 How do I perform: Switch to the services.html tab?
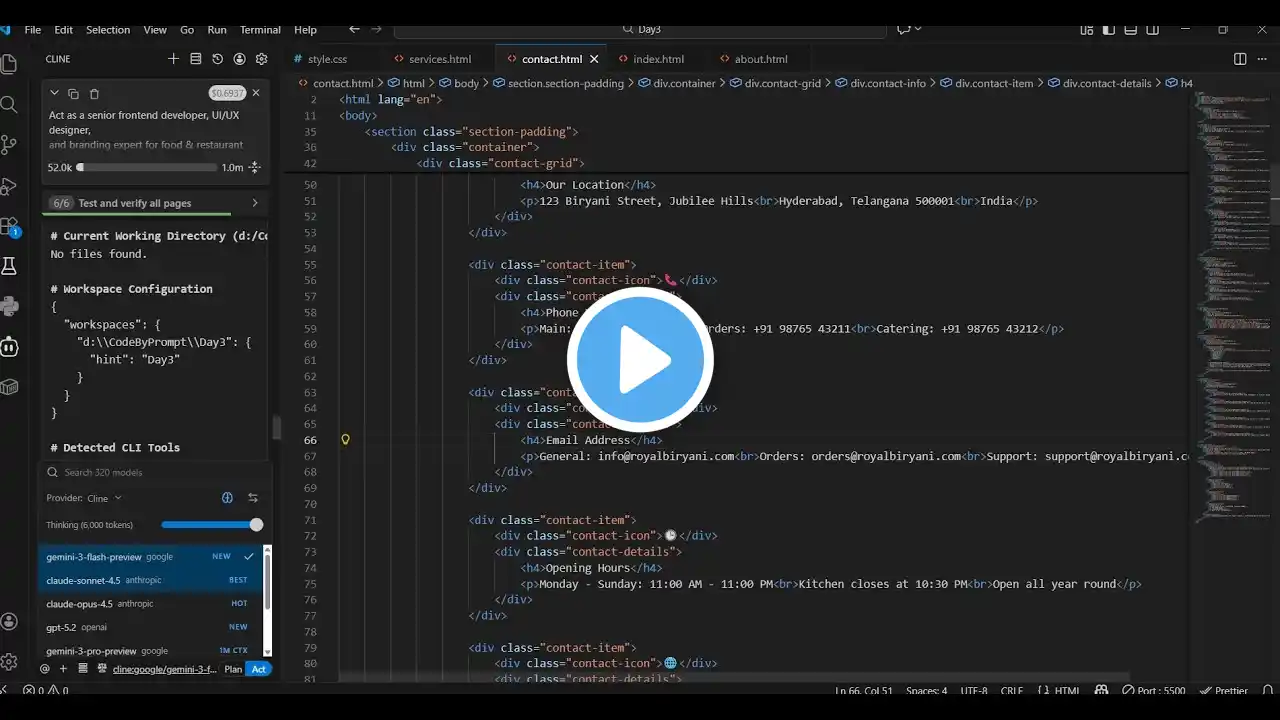click(x=439, y=59)
